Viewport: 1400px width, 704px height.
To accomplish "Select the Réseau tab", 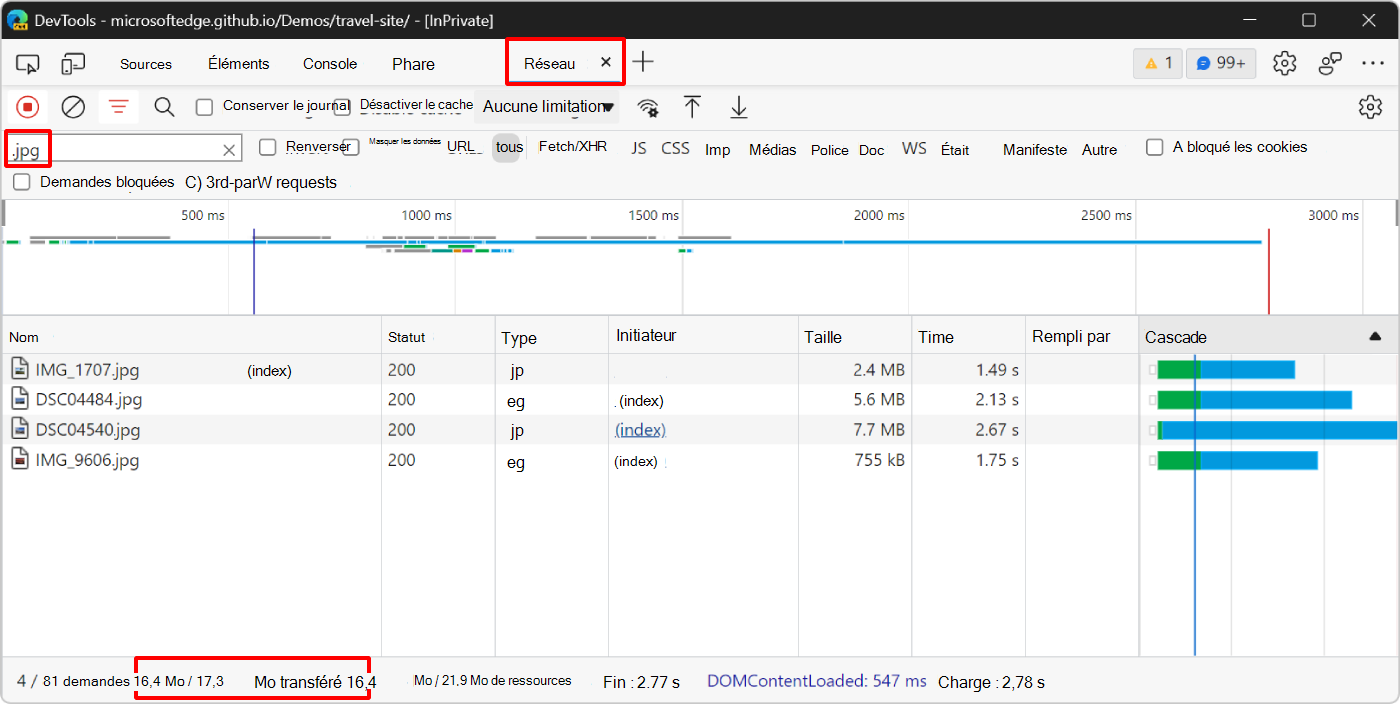I will click(550, 63).
